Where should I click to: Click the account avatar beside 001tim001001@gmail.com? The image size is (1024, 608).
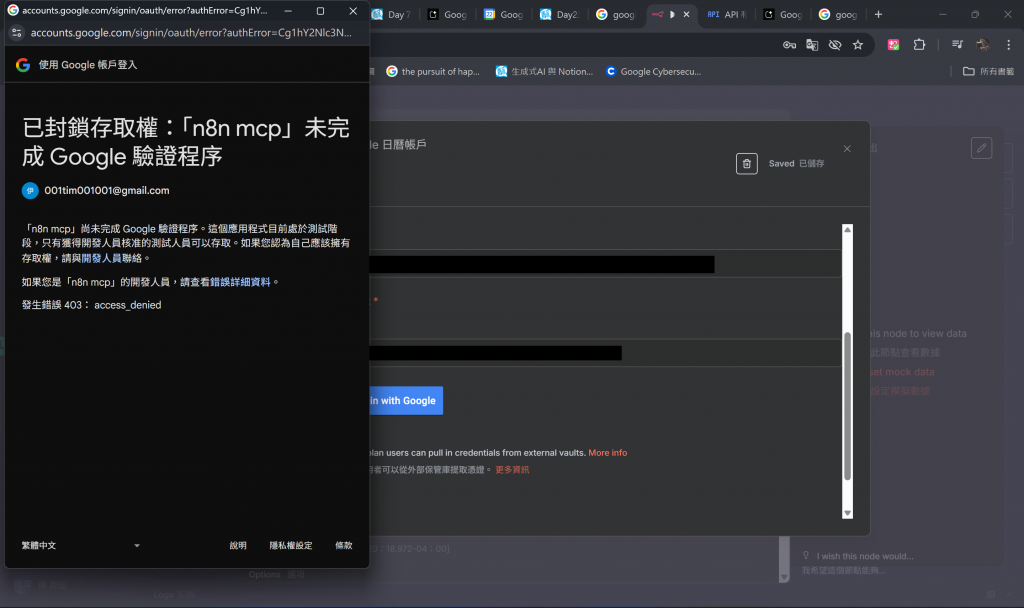30,191
